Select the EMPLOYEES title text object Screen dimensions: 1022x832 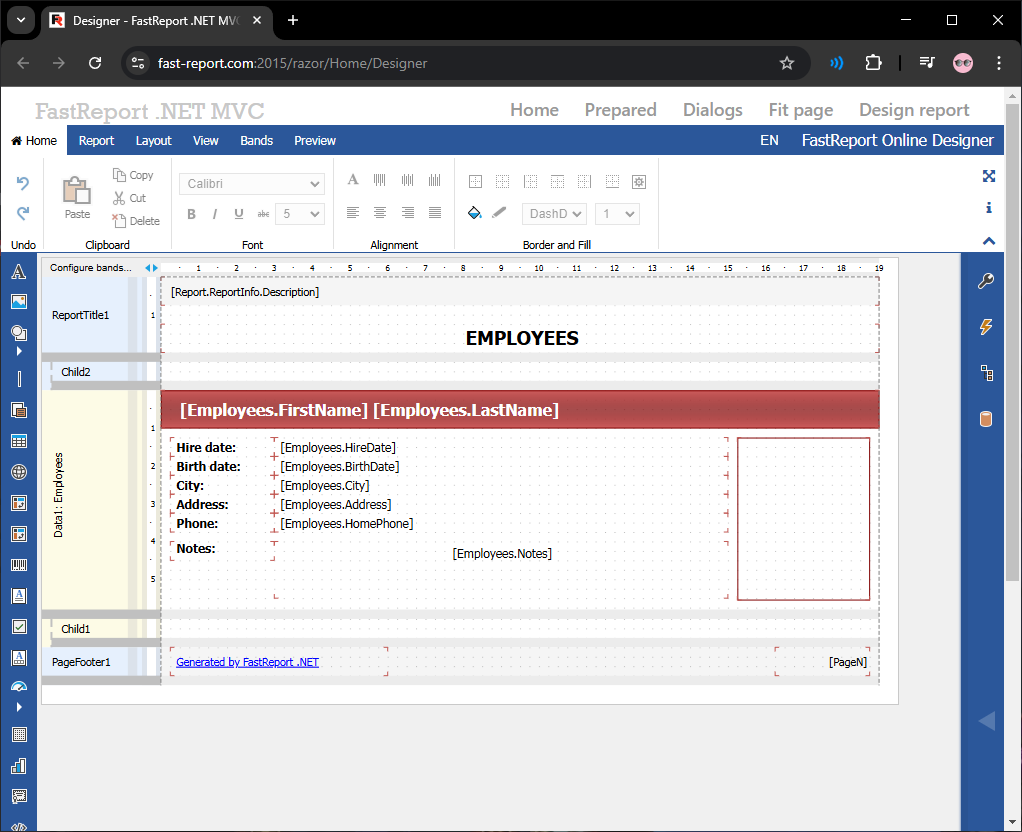pyautogui.click(x=521, y=338)
